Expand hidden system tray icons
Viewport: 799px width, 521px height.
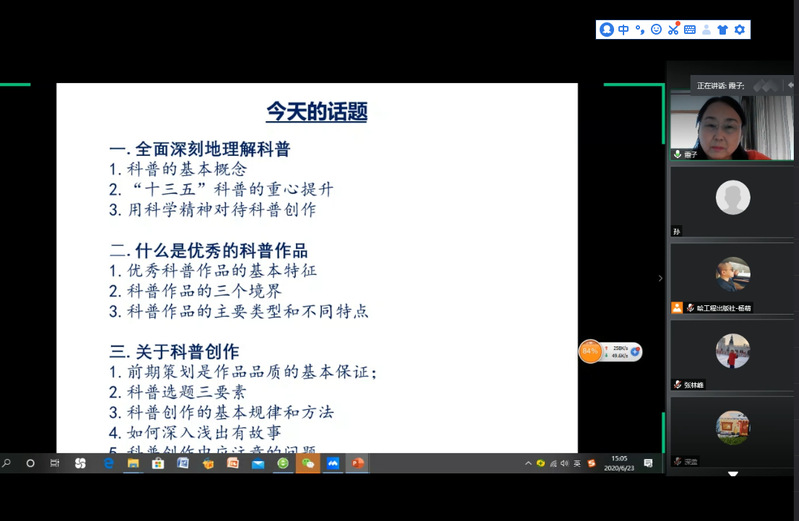528,464
